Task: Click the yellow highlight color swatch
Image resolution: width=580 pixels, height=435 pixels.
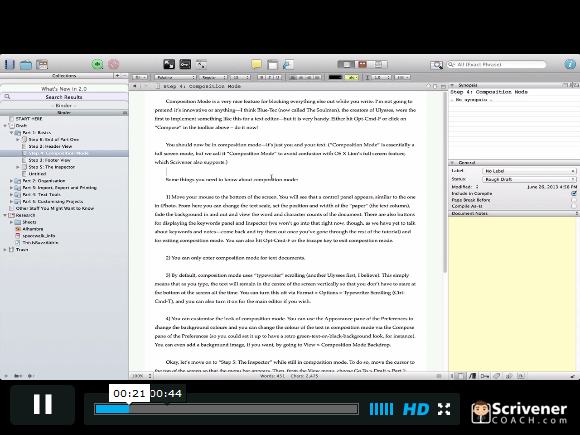Action: point(351,77)
